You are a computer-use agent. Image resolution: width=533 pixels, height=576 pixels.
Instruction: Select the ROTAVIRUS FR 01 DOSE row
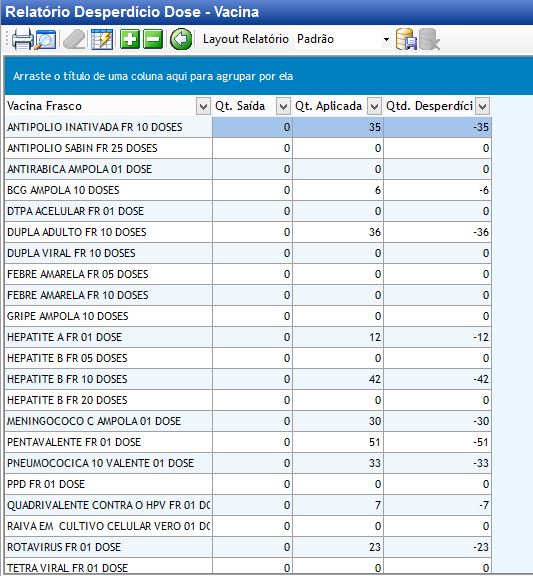click(248, 547)
